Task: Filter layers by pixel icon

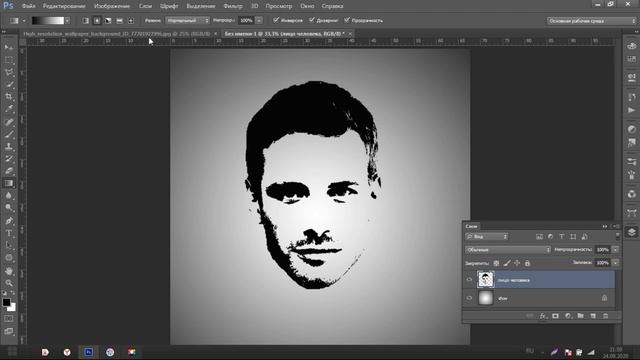Action: coord(539,237)
